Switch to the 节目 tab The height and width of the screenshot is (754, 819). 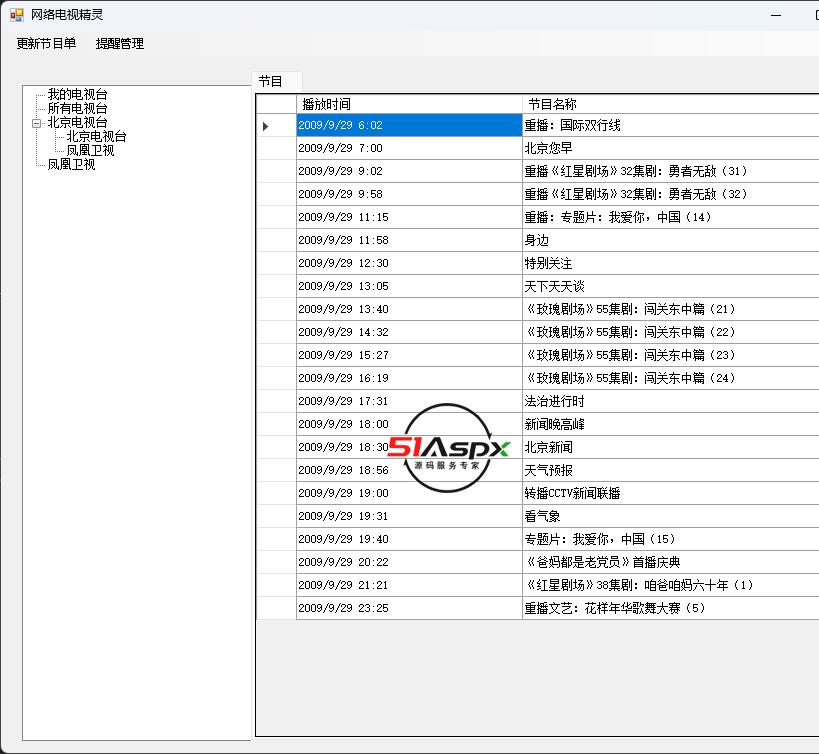click(x=271, y=82)
